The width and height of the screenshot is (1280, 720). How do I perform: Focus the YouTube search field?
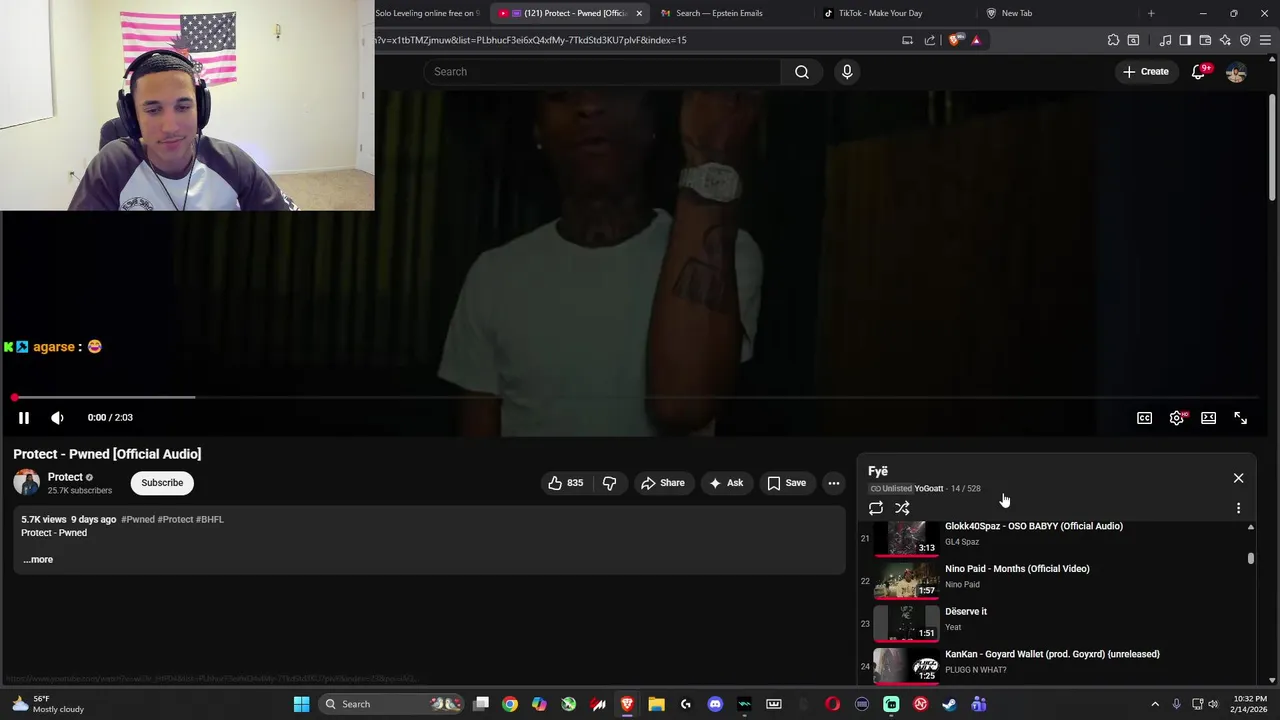click(602, 72)
